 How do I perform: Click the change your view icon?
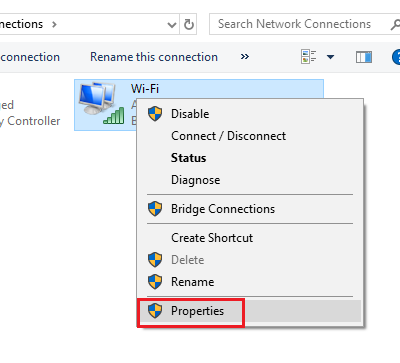tap(308, 57)
